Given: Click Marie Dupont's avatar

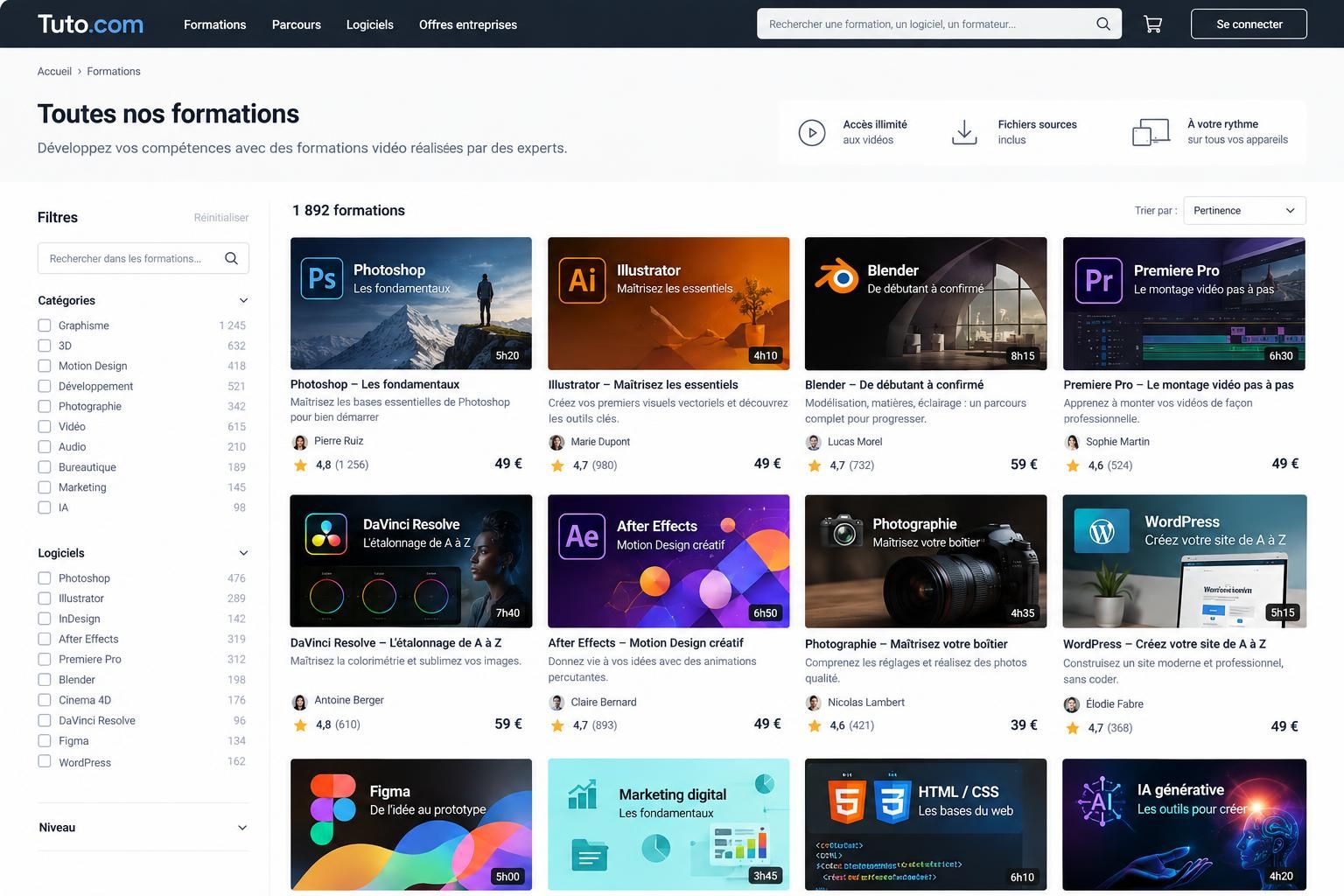Looking at the screenshot, I should (556, 442).
